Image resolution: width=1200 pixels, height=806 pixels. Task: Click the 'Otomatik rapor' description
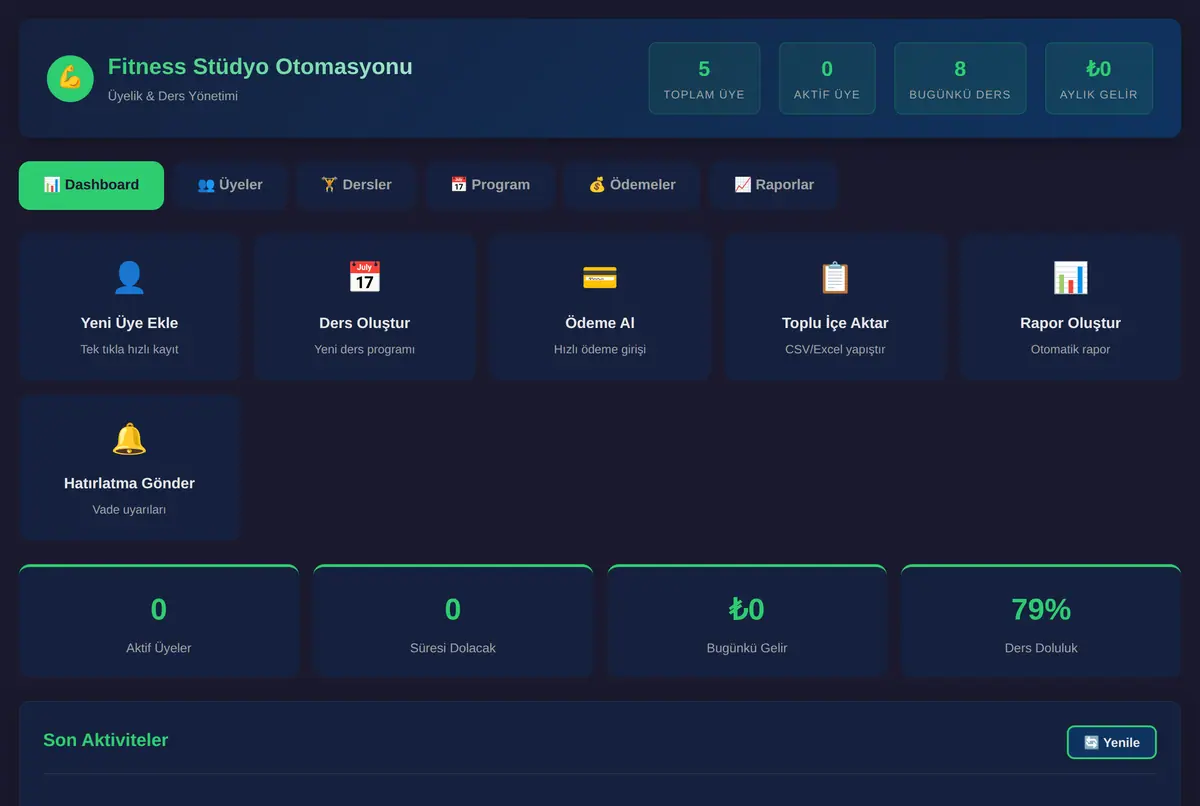coord(1070,350)
